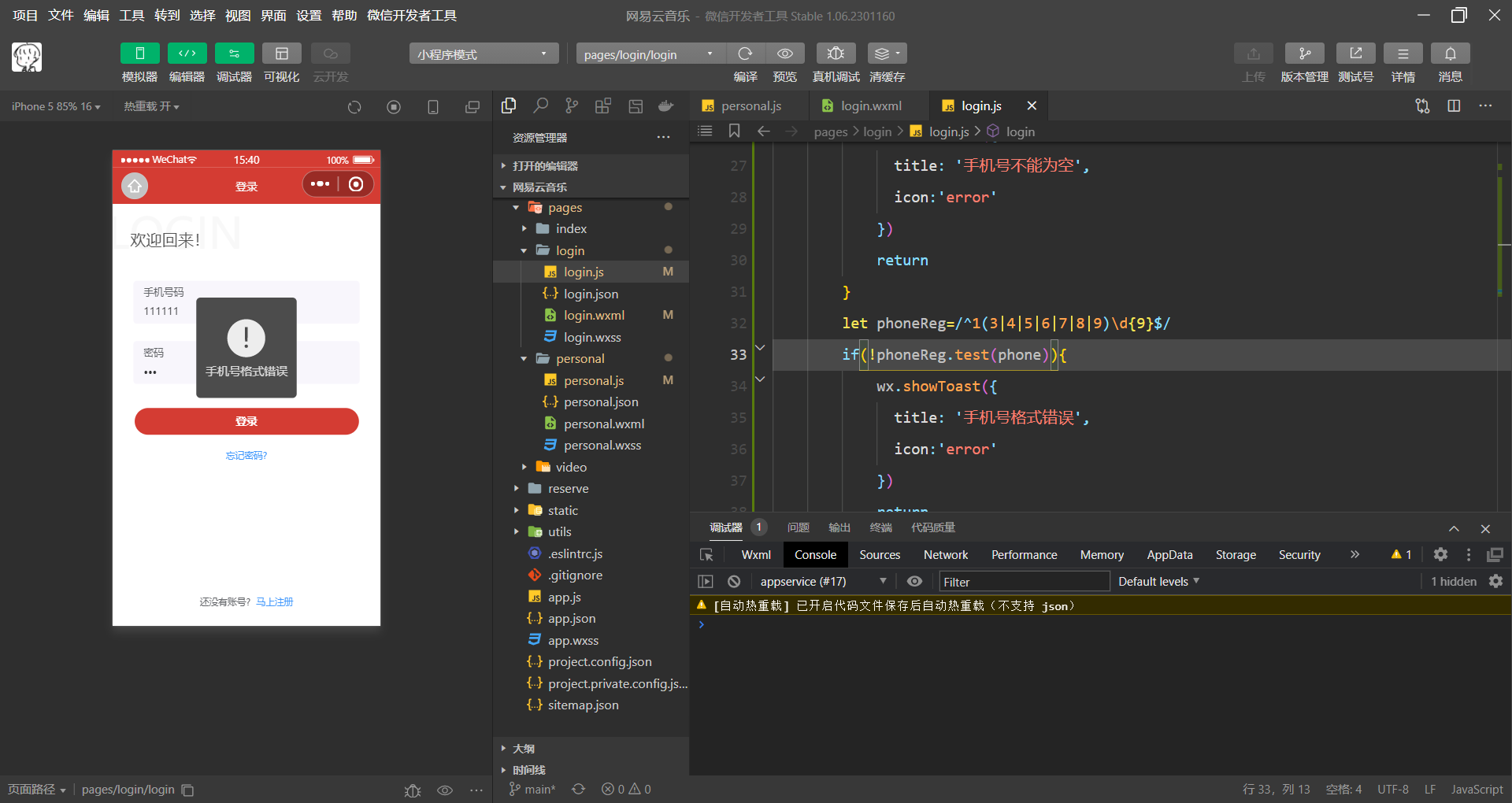Switch to the 终端 terminal tab

880,527
